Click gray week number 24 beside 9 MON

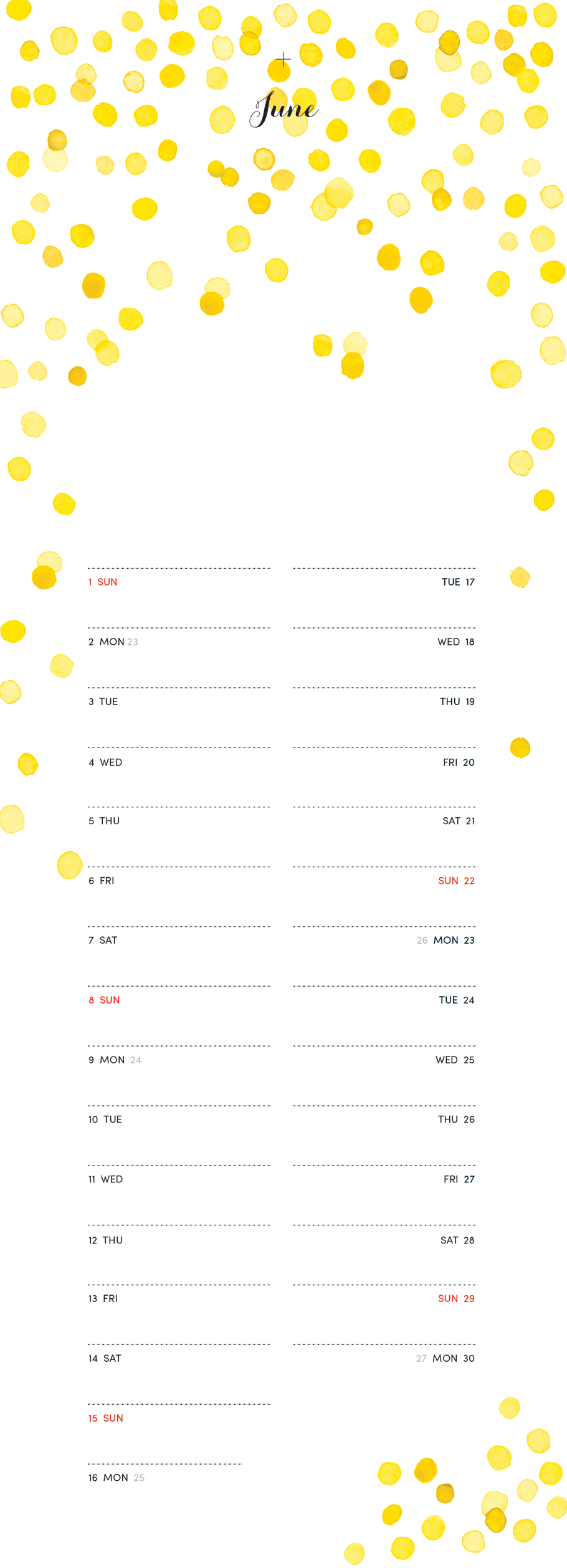pos(136,1060)
